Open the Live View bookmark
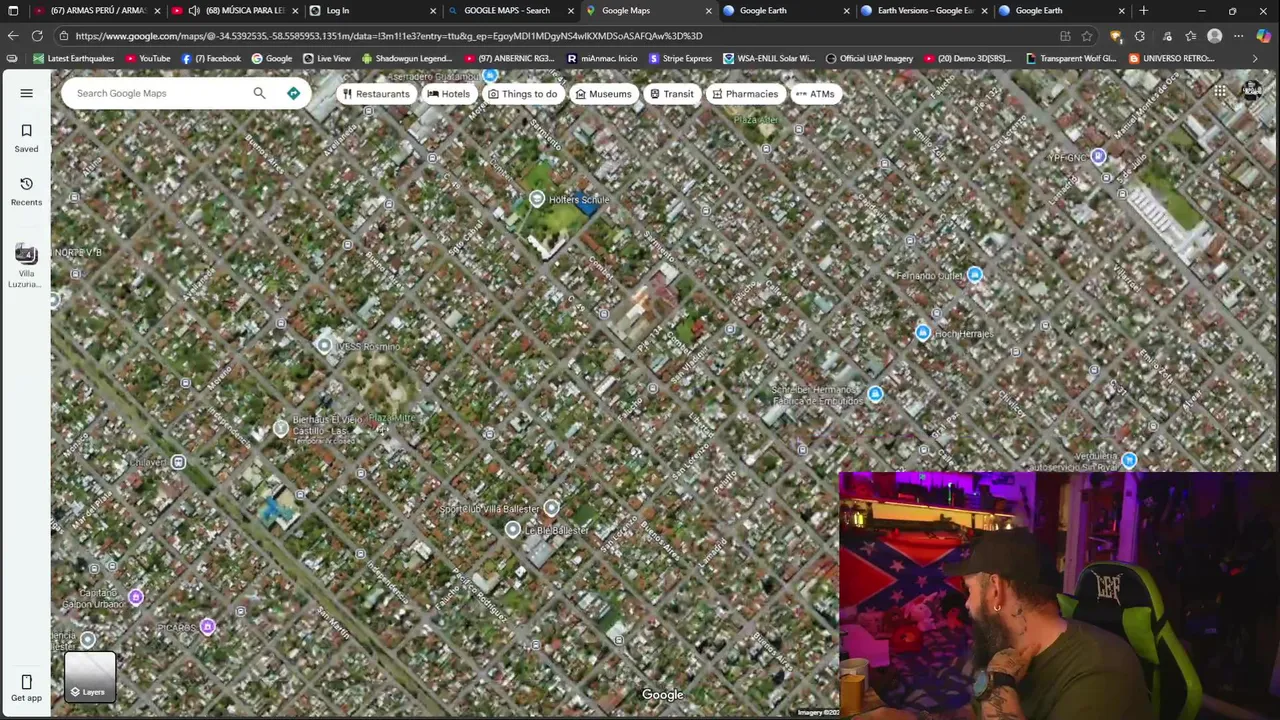This screenshot has height=720, width=1280. click(x=327, y=58)
